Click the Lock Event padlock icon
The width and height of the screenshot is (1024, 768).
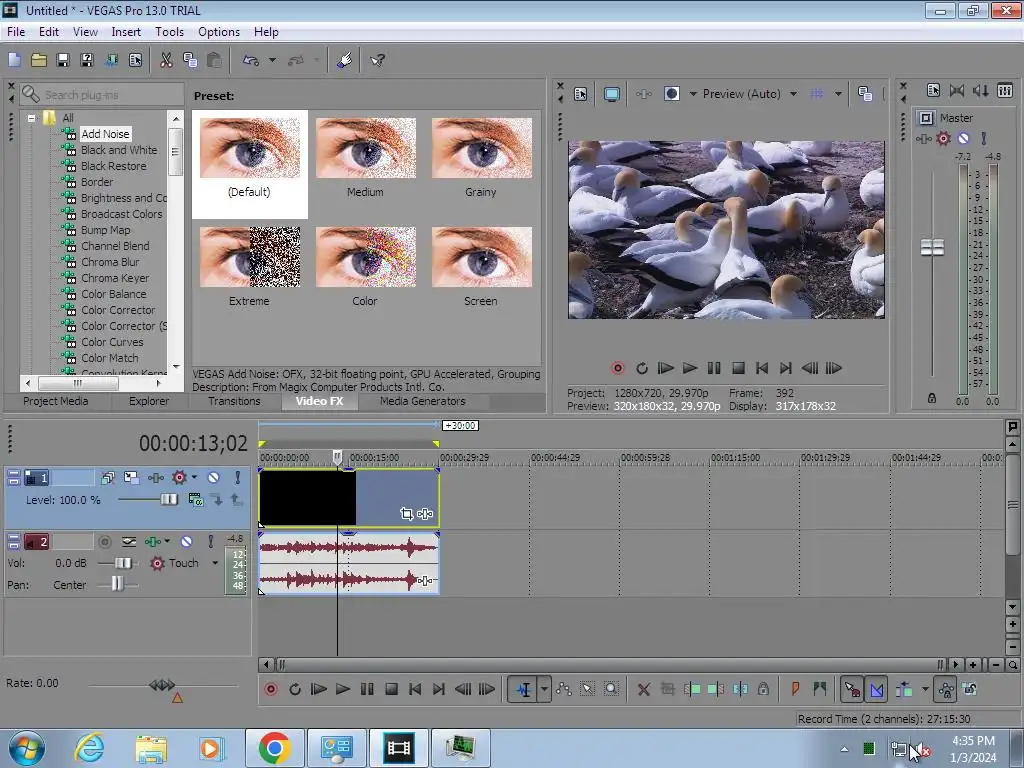(x=763, y=689)
